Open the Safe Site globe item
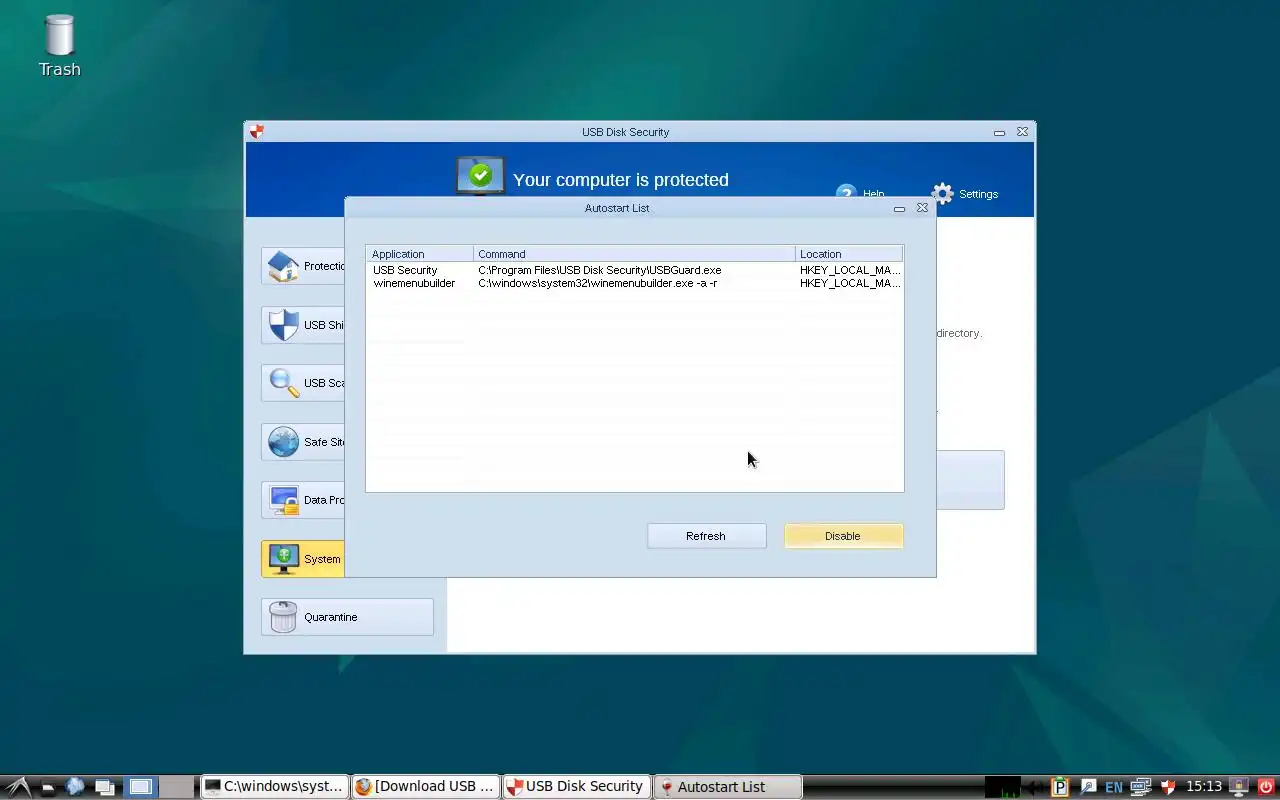Image resolution: width=1280 pixels, height=800 pixels. pyautogui.click(x=303, y=442)
